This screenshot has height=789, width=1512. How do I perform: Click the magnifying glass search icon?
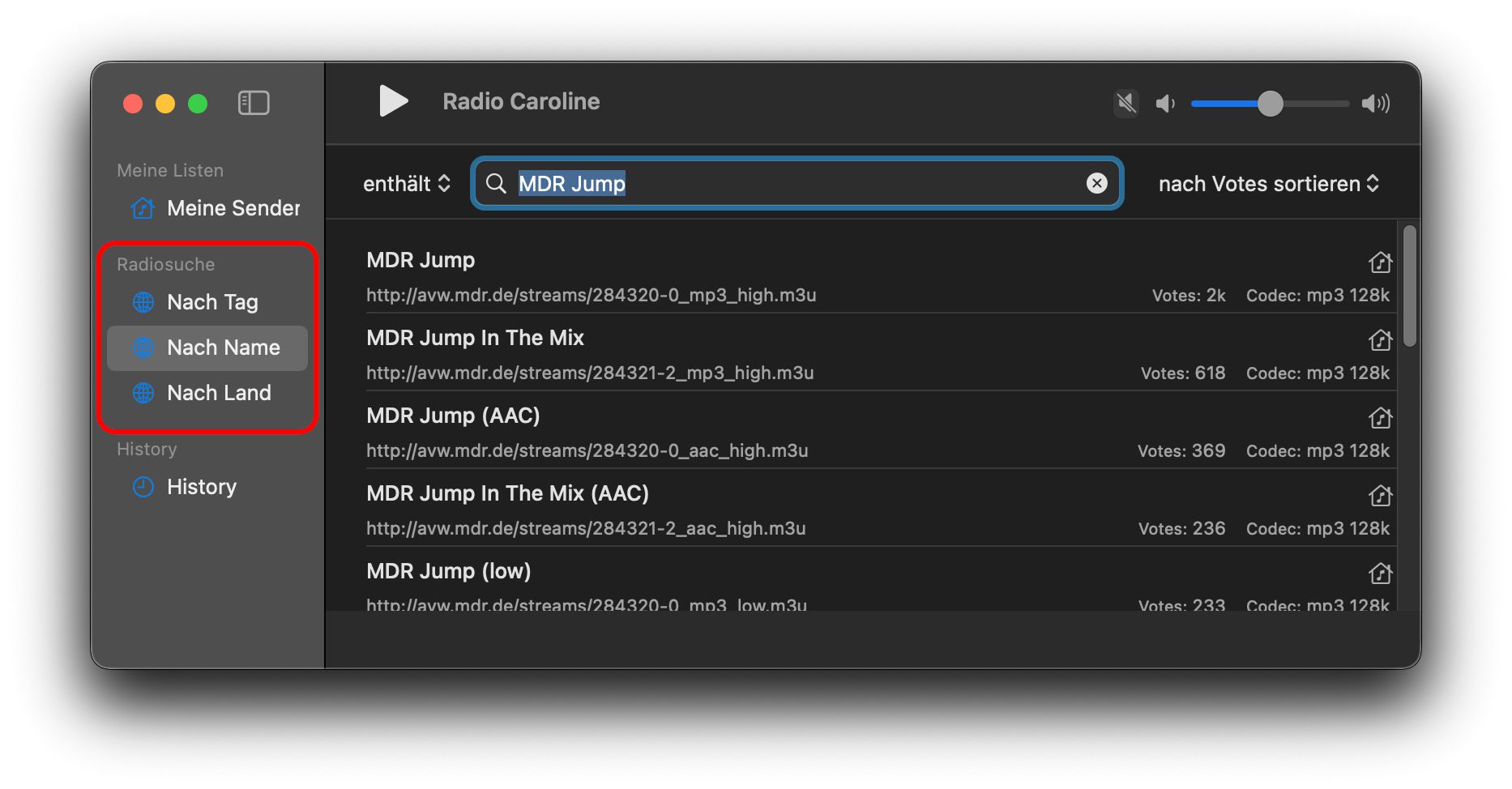click(x=496, y=184)
